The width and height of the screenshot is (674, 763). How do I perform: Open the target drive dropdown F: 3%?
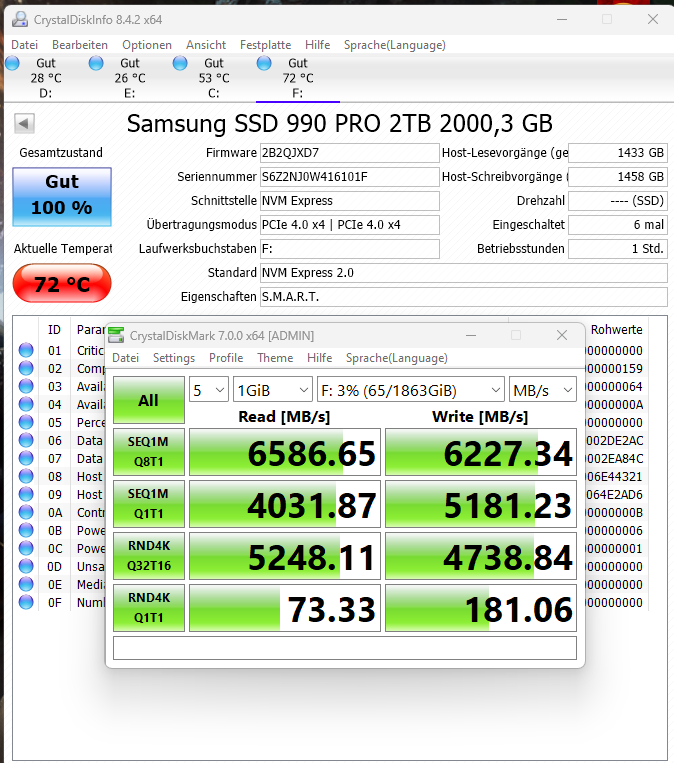pyautogui.click(x=411, y=390)
